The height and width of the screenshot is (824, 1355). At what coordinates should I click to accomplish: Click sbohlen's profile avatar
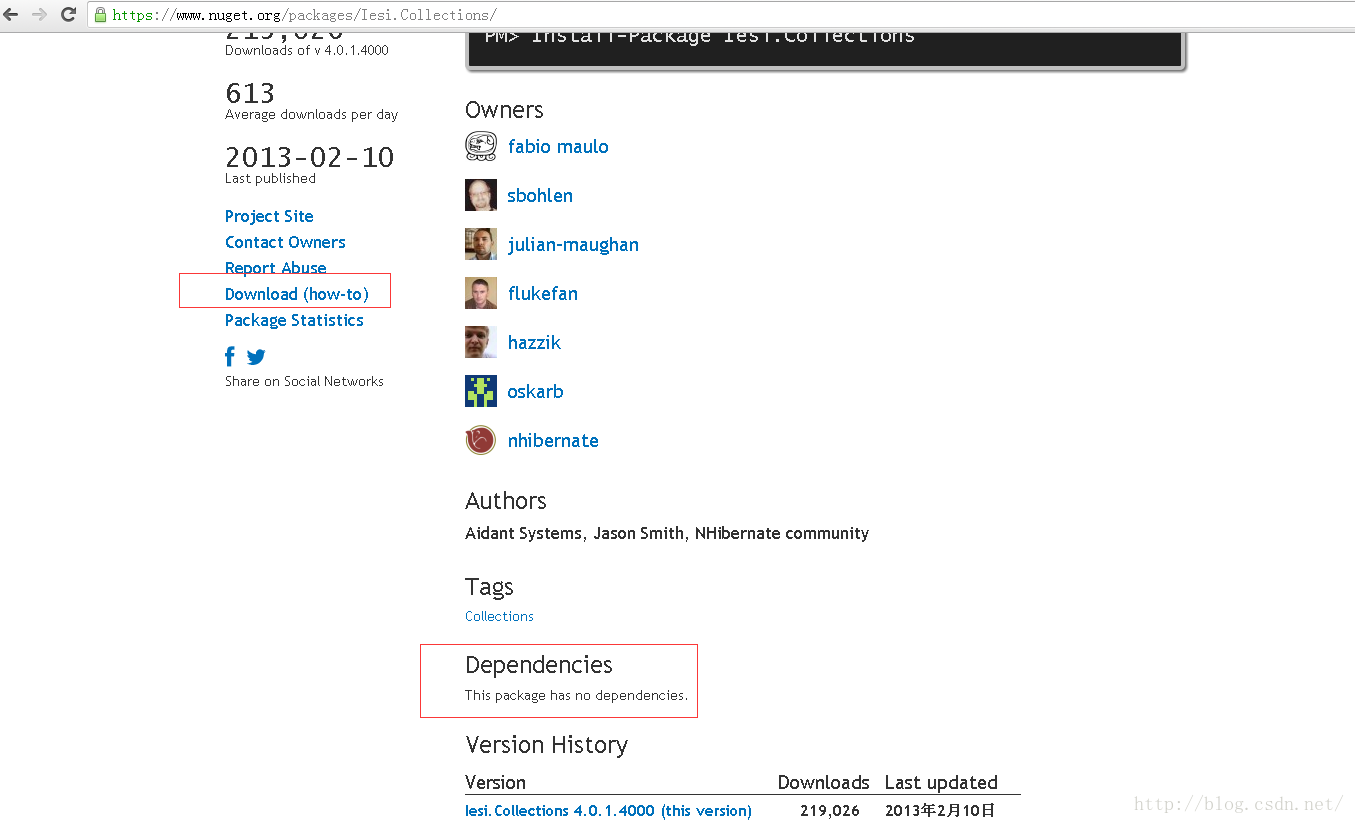coord(481,195)
